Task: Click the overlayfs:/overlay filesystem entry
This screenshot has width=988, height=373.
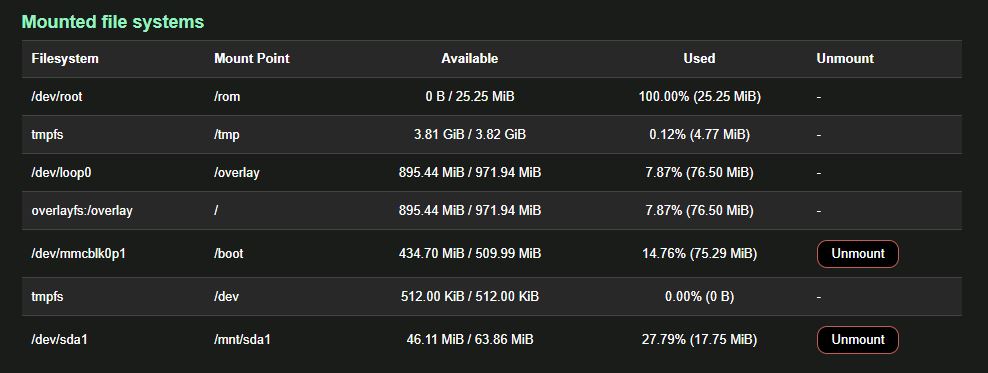Action: point(82,210)
